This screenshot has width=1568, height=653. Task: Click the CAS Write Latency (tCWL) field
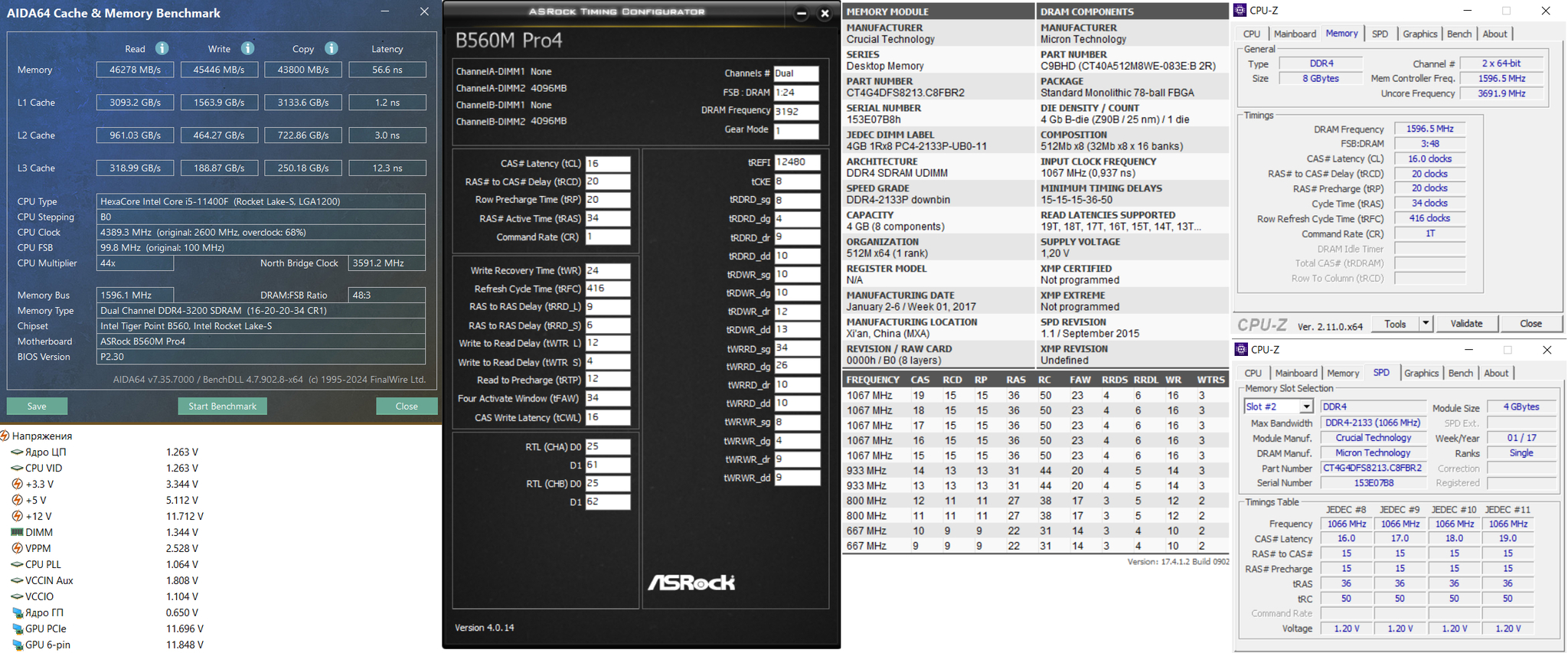[x=608, y=417]
